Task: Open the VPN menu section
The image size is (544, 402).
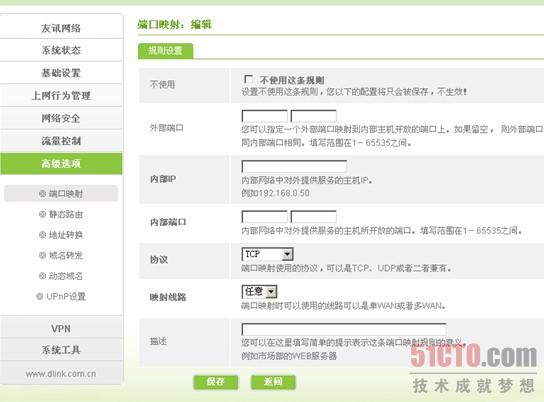Action: [x=61, y=328]
